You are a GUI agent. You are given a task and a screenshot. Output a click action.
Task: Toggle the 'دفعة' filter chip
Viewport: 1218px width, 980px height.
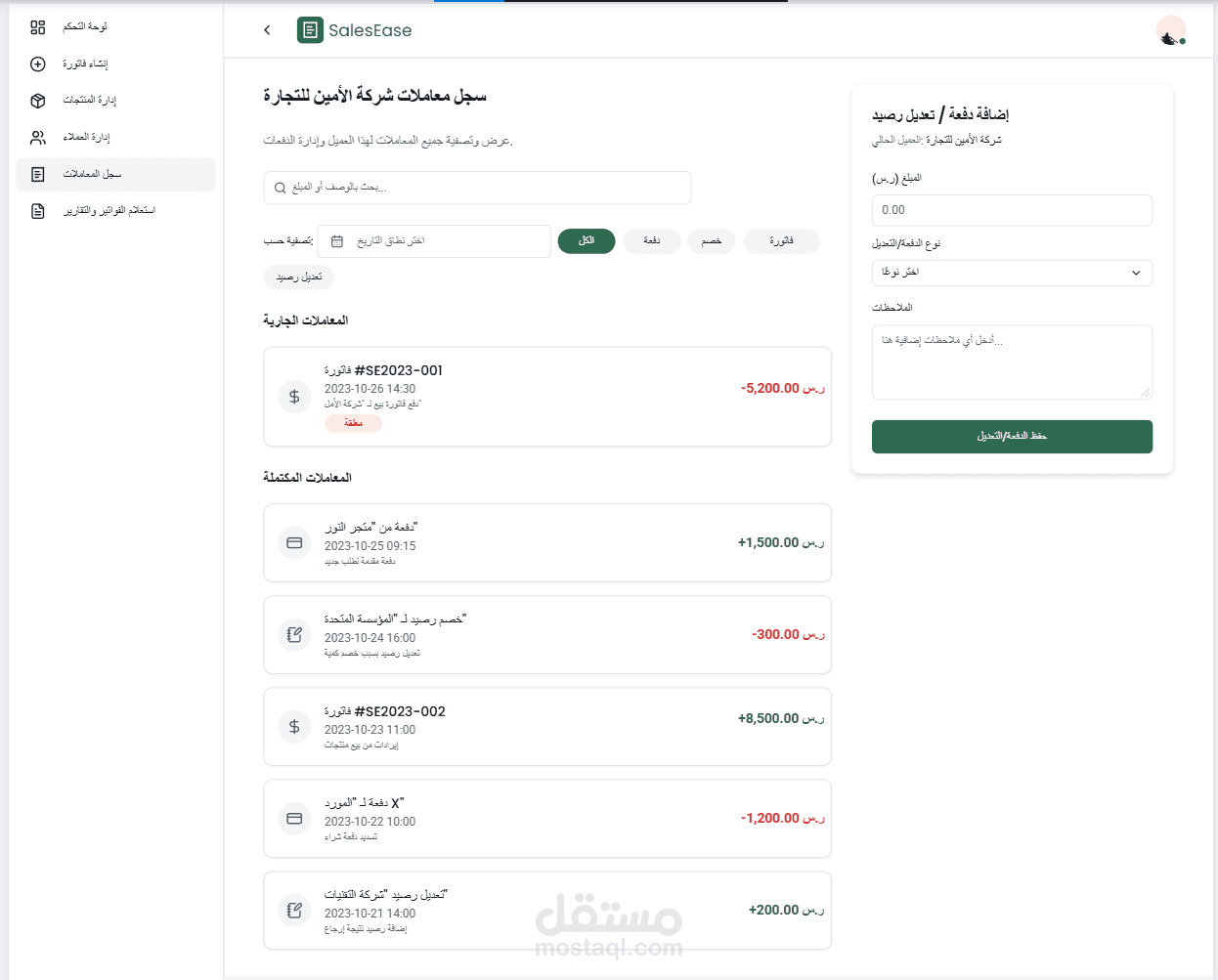(x=652, y=241)
